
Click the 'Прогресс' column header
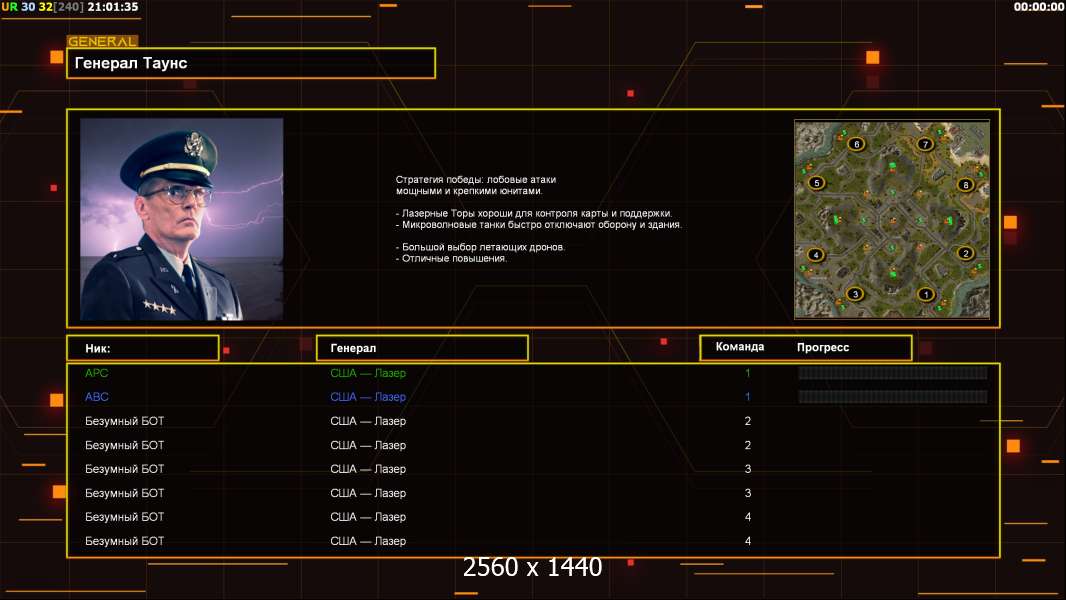point(823,348)
